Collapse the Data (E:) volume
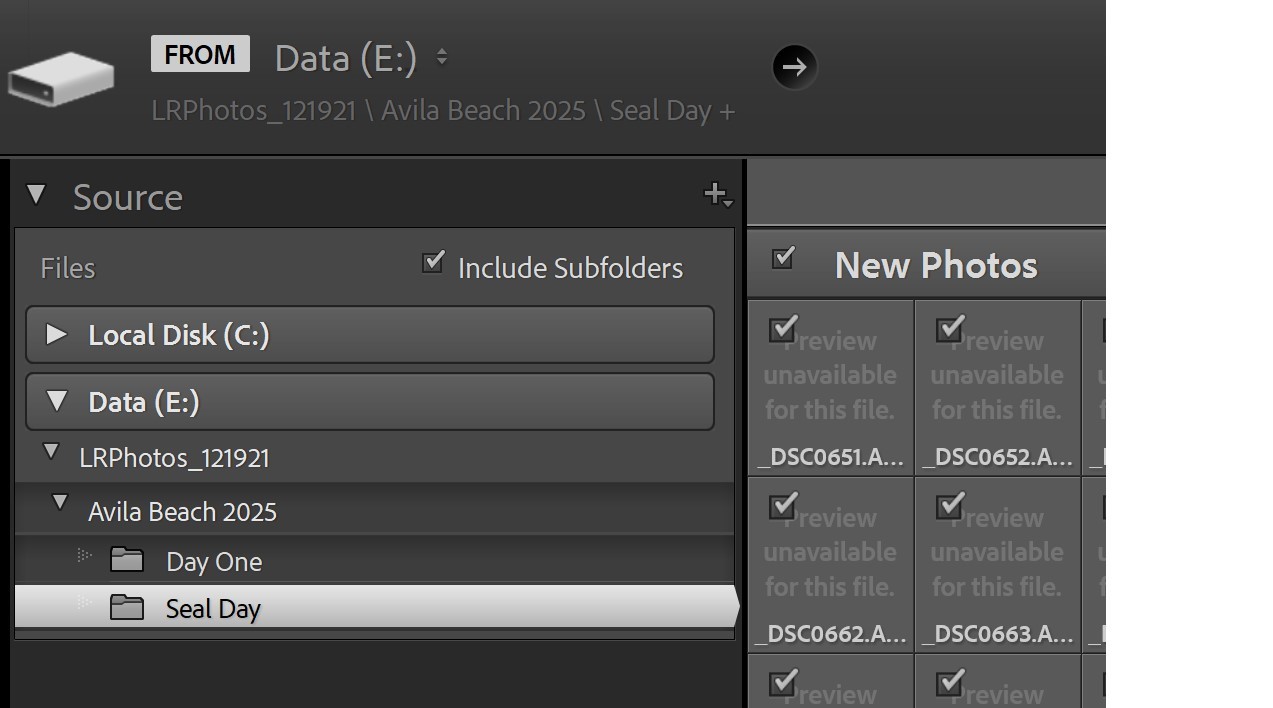The image size is (1273, 708). point(57,401)
